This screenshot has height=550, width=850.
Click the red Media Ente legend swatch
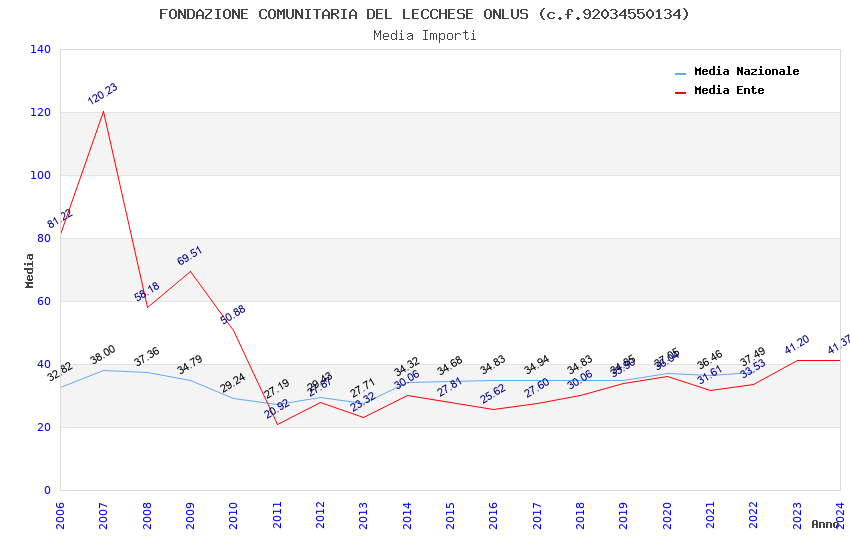(x=680, y=92)
